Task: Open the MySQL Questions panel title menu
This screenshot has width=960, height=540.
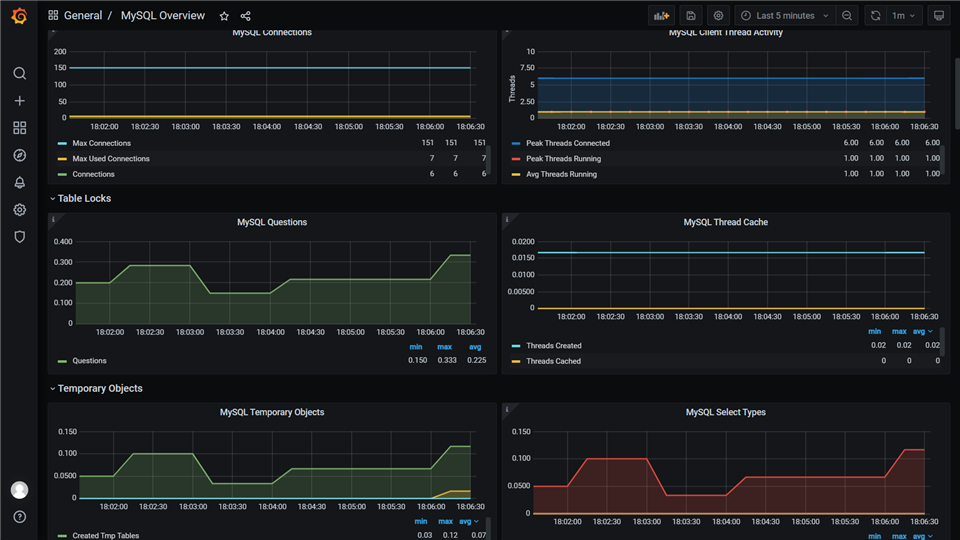Action: pos(272,222)
